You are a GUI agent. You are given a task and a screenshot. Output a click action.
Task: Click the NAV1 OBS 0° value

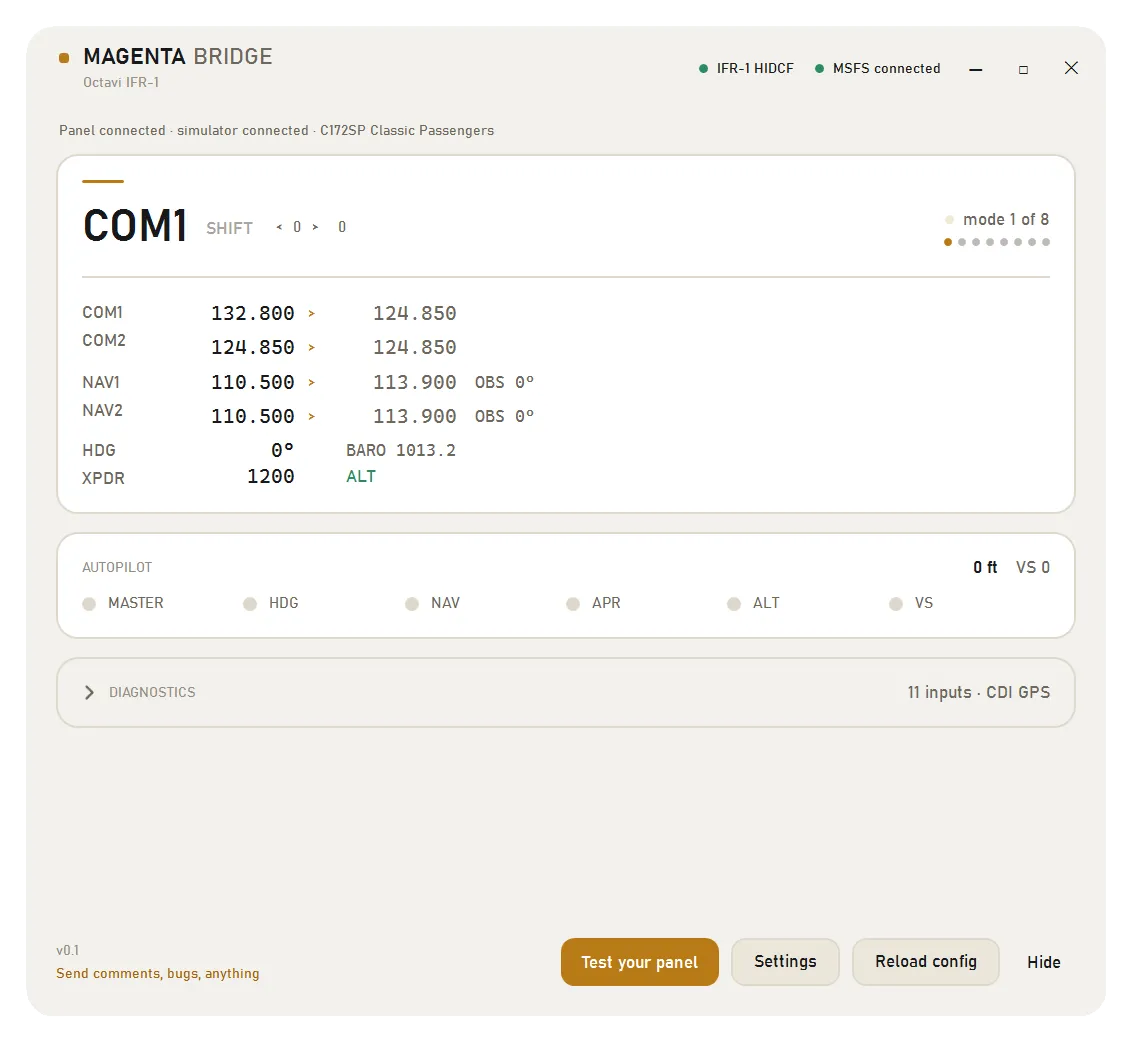click(x=505, y=382)
